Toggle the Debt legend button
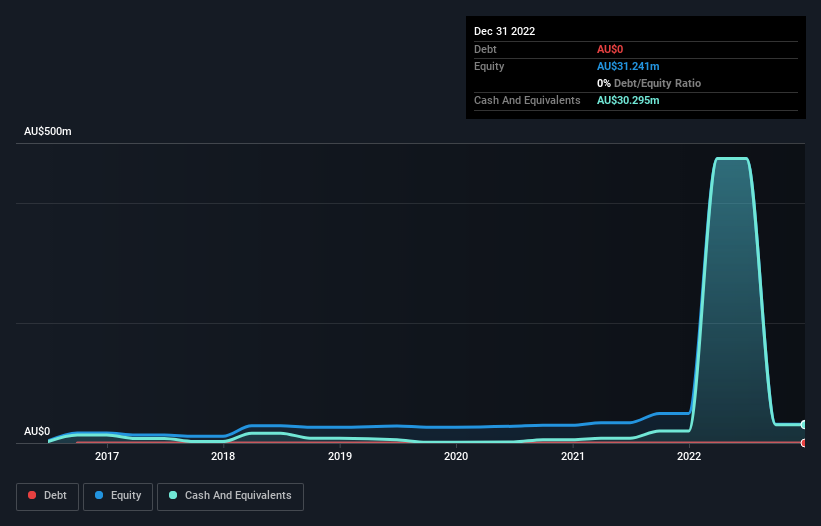Screen dimensions: 821x526 coord(47,496)
